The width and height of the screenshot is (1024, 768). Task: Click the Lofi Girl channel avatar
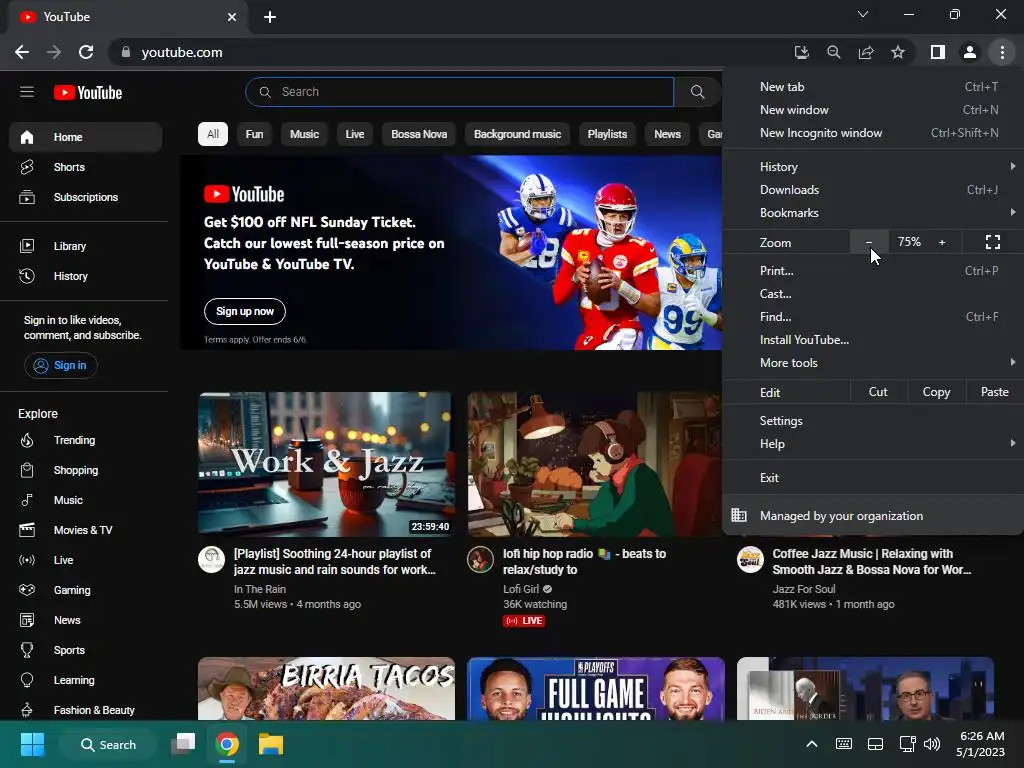pos(480,560)
